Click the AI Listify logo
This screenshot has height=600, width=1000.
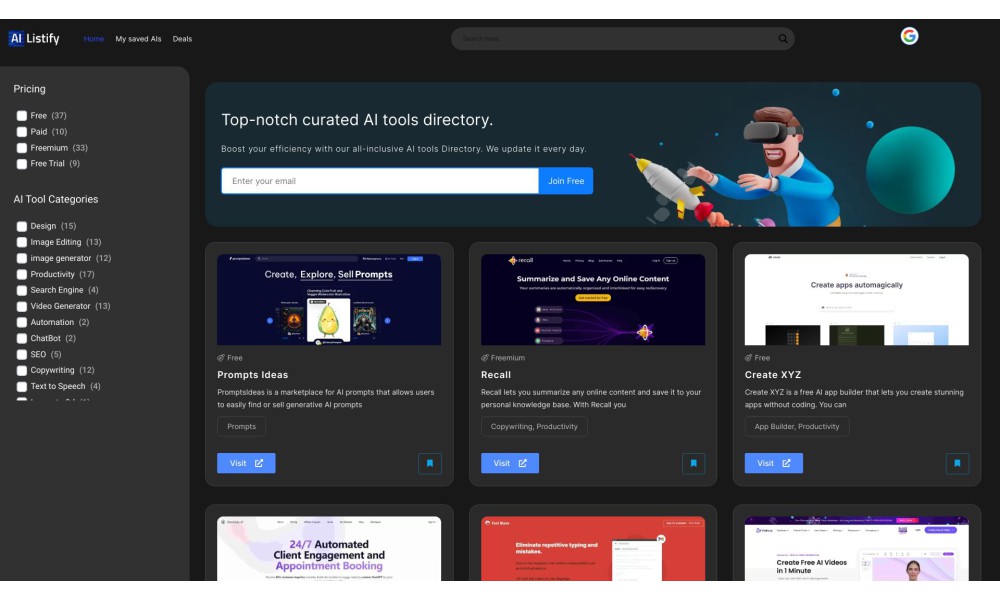tap(34, 38)
